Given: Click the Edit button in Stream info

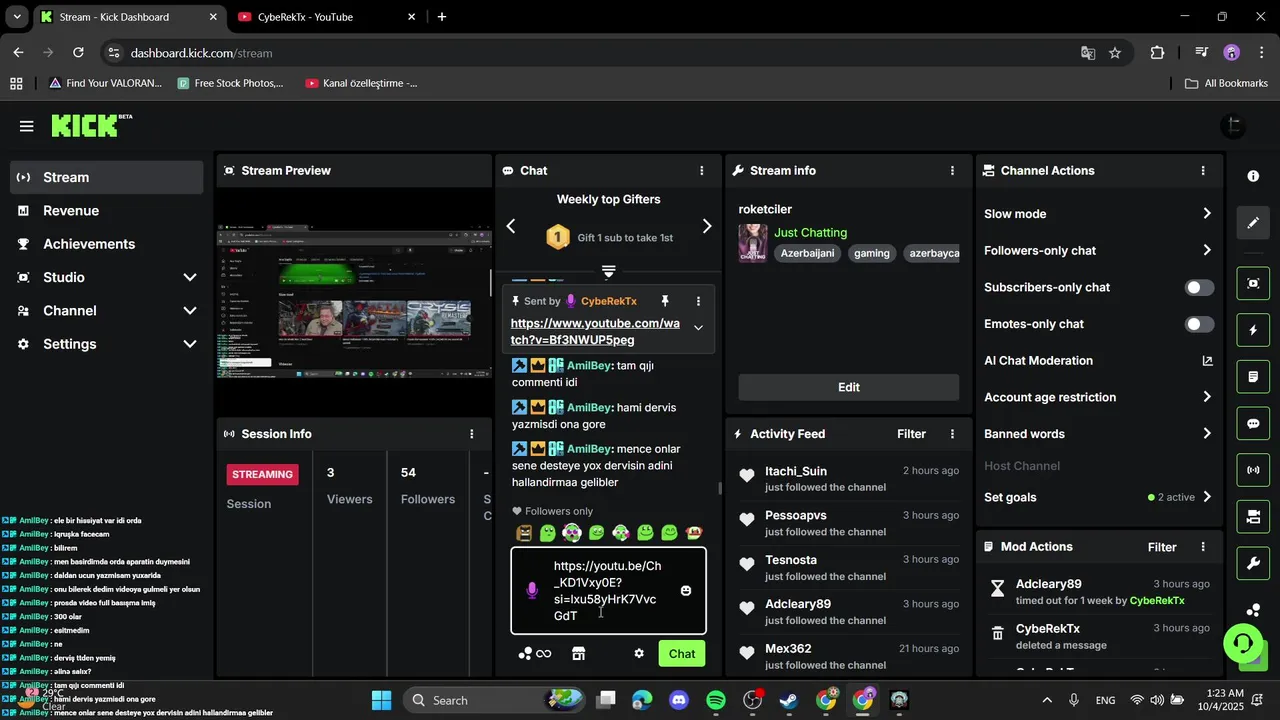Looking at the screenshot, I should (849, 387).
